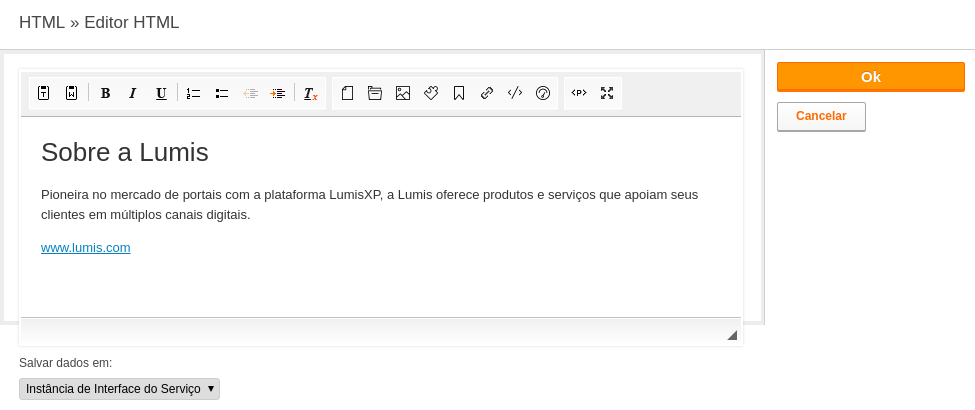Click the paragraph starting with Pioneira
The image size is (975, 410).
point(369,205)
